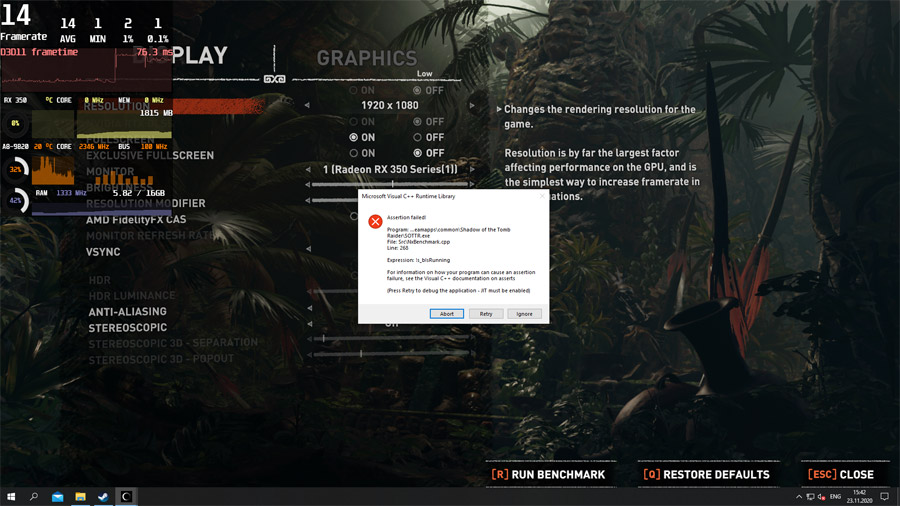The image size is (900, 506).
Task: Lower brightness with slider's left arrow
Action: pyautogui.click(x=308, y=185)
